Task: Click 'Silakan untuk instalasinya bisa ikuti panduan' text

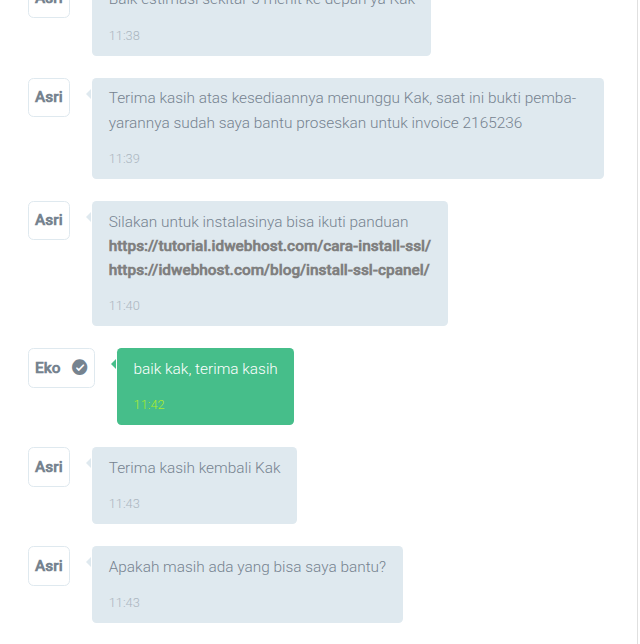Action: [x=258, y=222]
